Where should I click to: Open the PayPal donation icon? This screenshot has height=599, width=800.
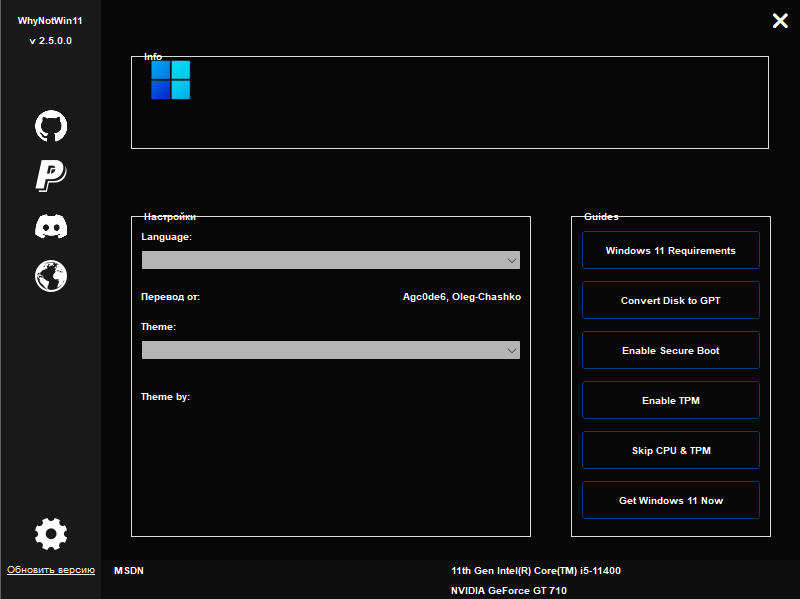coord(51,176)
